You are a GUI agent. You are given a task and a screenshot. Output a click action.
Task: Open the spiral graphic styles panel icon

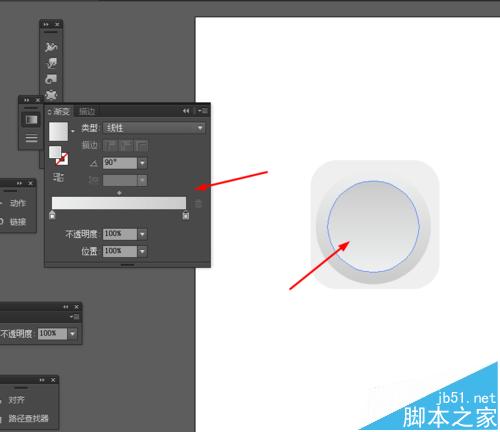[x=51, y=79]
